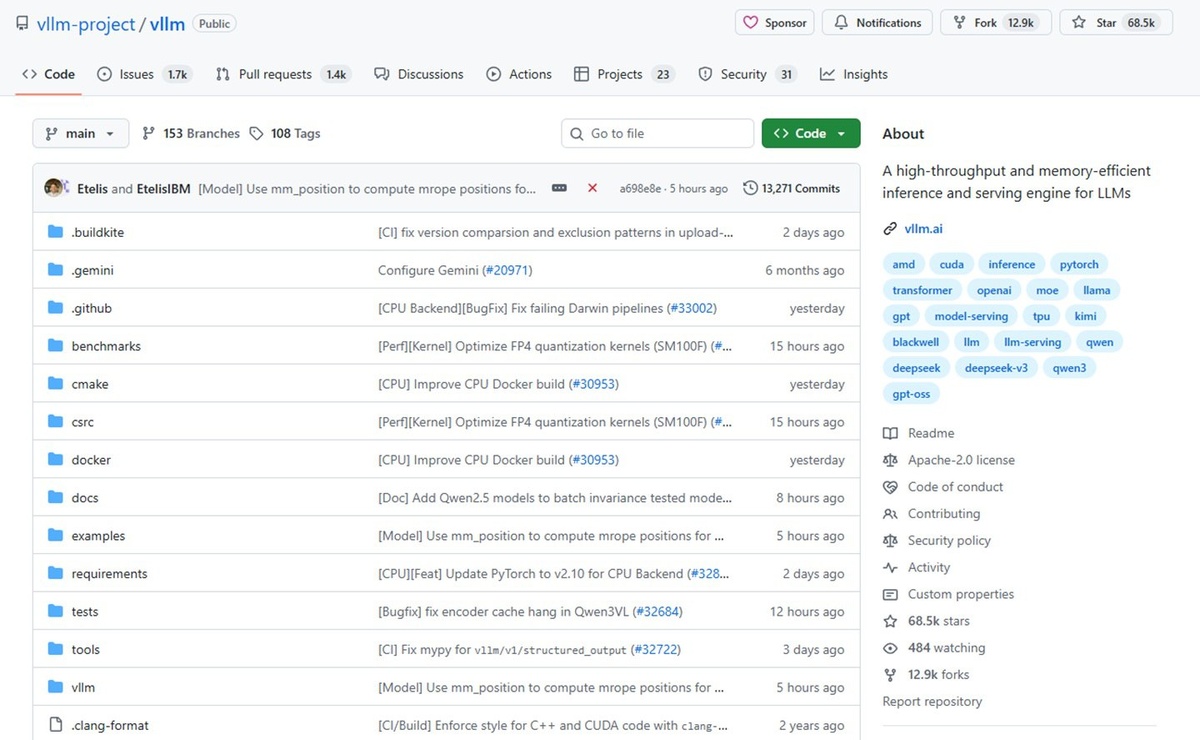The image size is (1200, 740).
Task: Select the pytorch topic tag
Action: pos(1079,264)
